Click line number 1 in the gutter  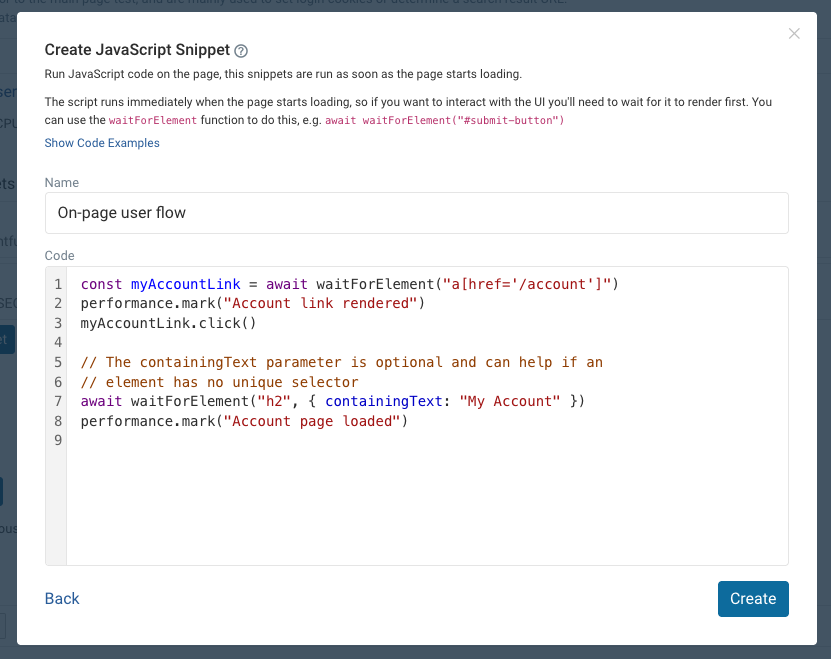click(57, 284)
